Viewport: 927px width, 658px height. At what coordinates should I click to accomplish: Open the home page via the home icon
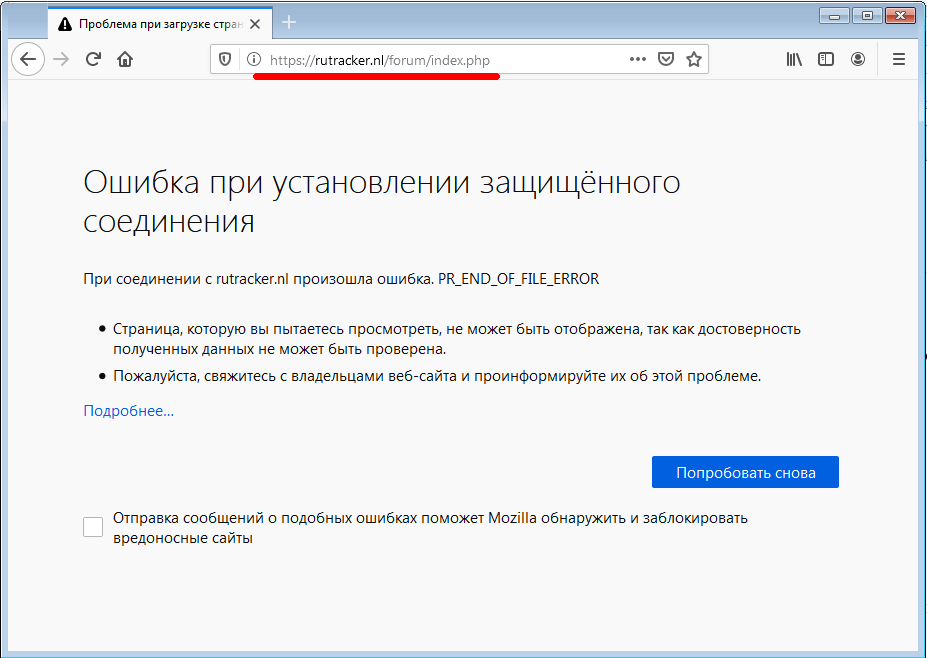click(125, 59)
